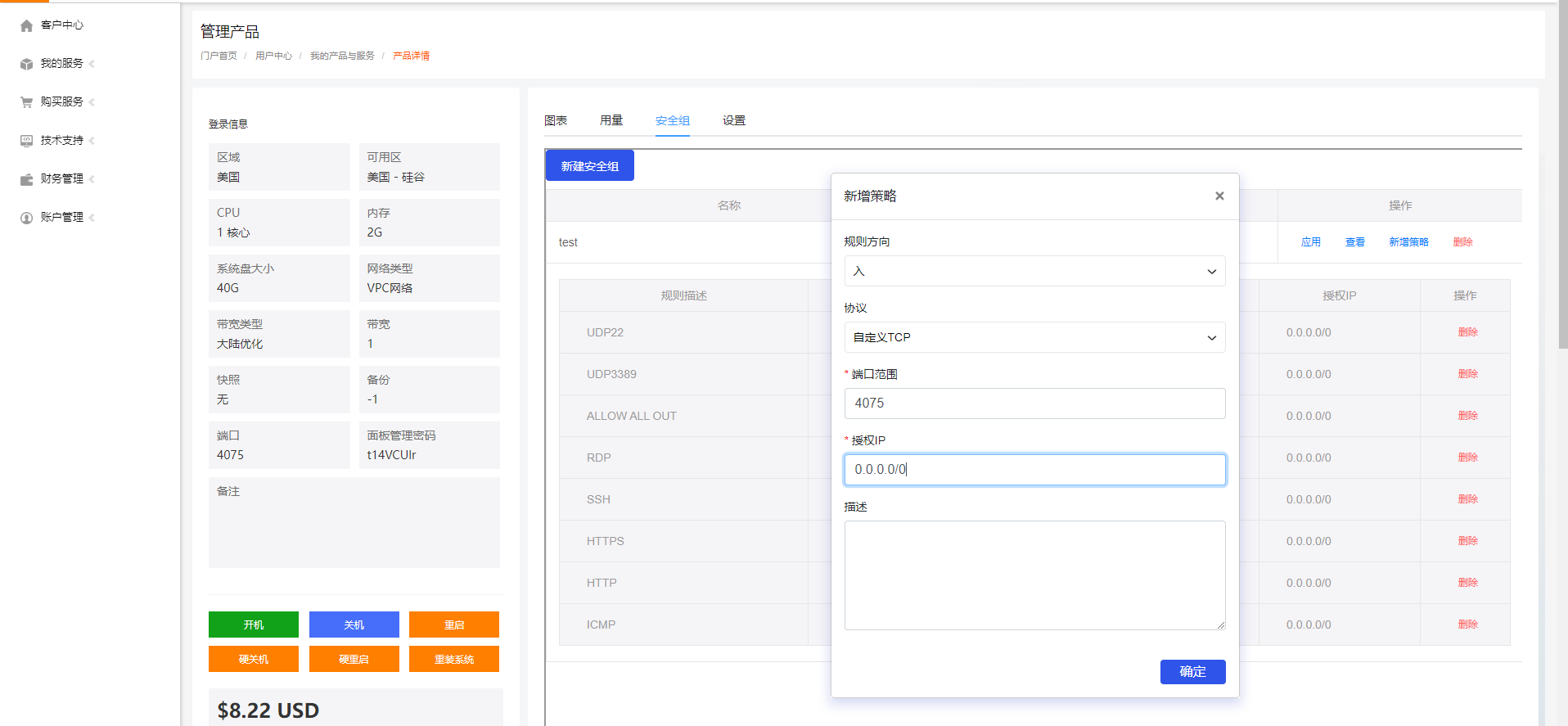Open 我的服务 sidebar menu item
The height and width of the screenshot is (726, 1568).
tap(62, 64)
